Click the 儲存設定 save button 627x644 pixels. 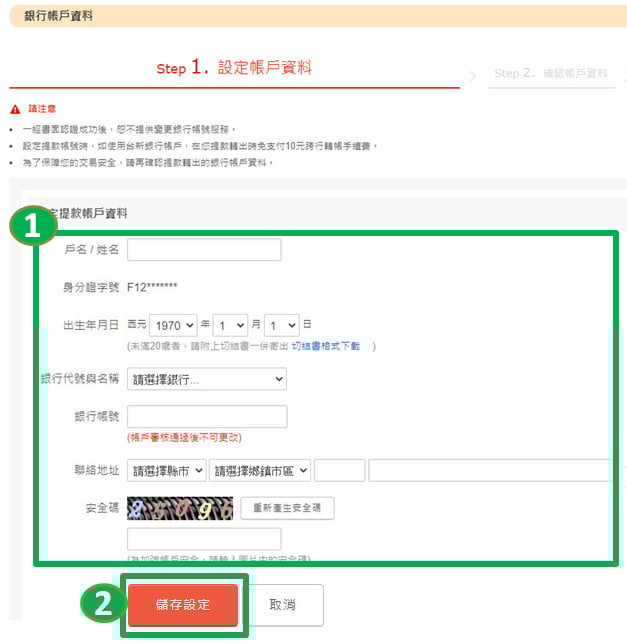click(x=183, y=605)
